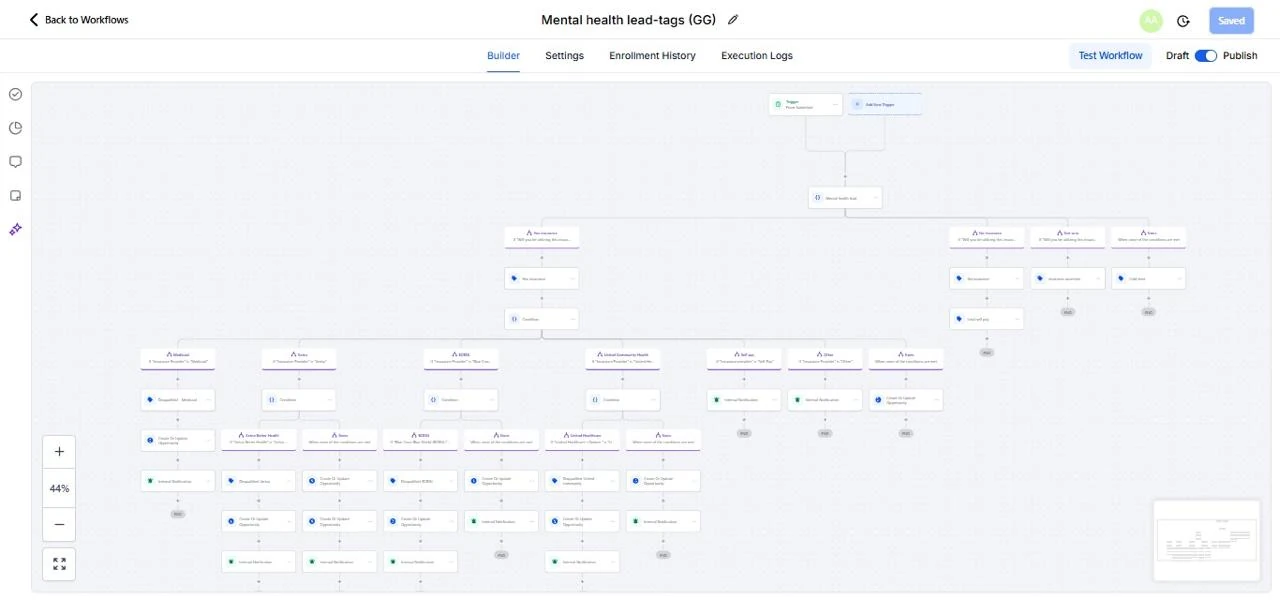Click the green icon on the Trigger node

click(x=778, y=104)
